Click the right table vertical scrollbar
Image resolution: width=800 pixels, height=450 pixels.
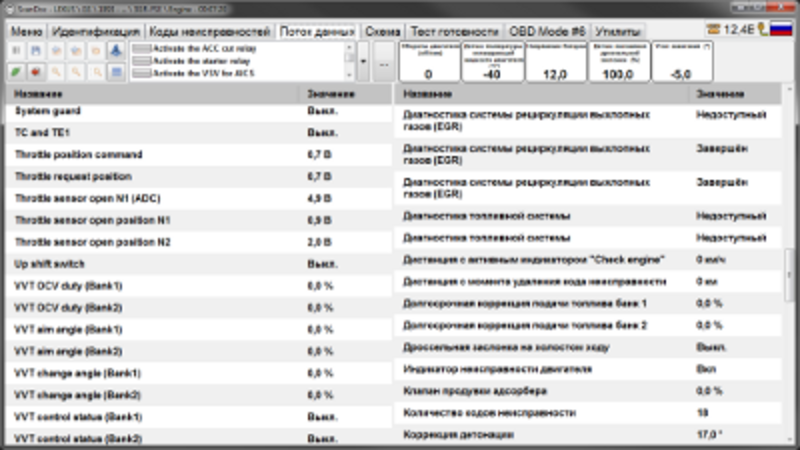791,270
